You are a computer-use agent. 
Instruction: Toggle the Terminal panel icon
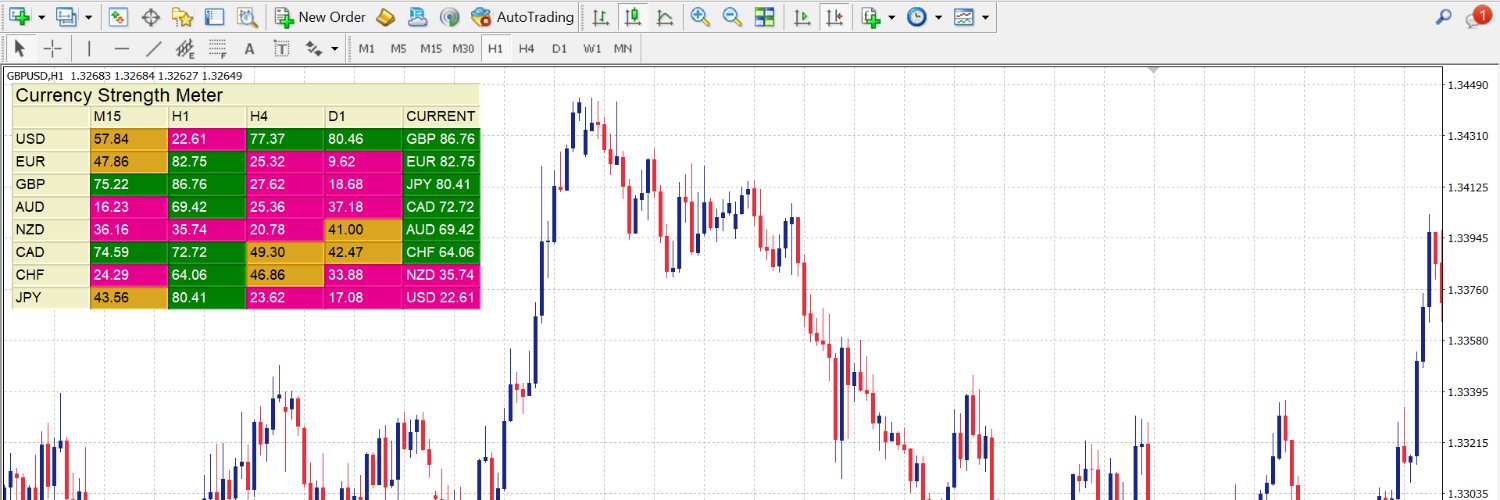[214, 17]
